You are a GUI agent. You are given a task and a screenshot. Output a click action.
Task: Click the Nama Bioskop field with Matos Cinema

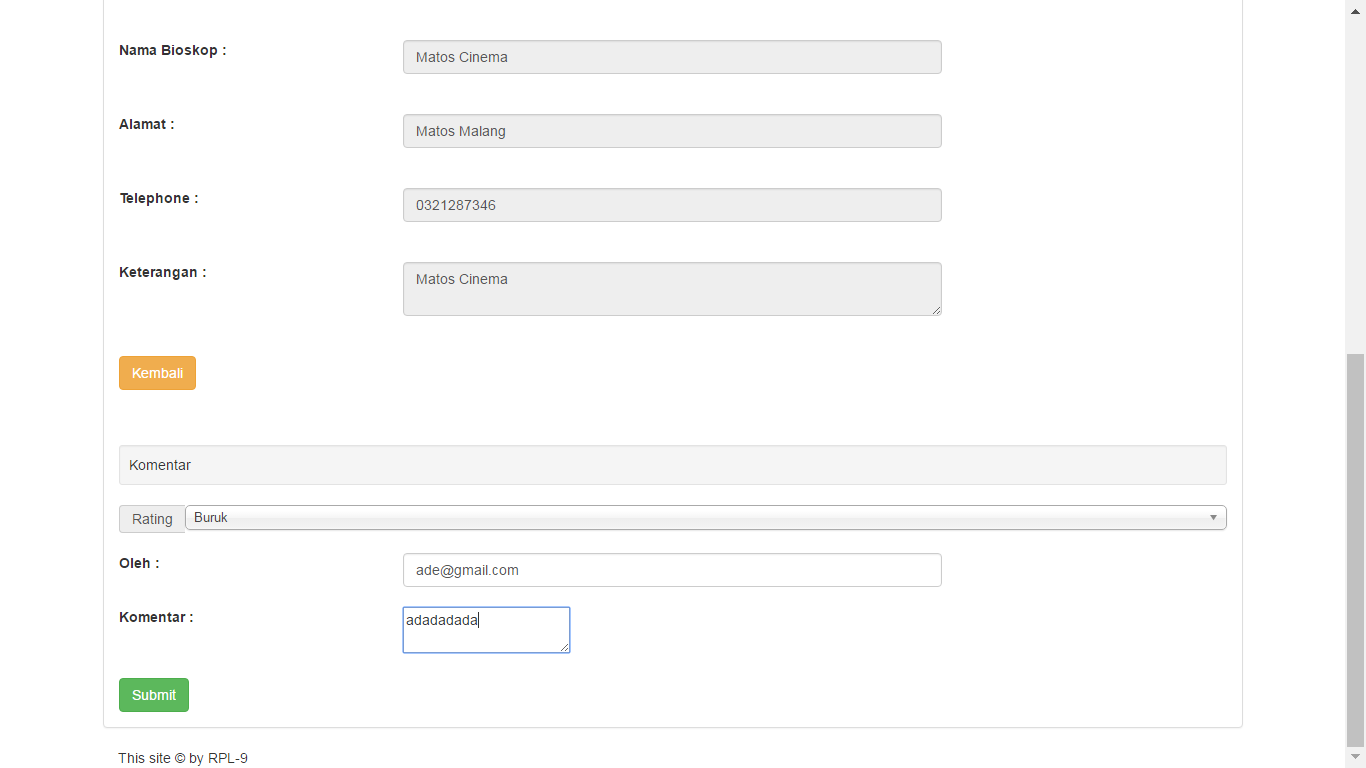(x=672, y=57)
